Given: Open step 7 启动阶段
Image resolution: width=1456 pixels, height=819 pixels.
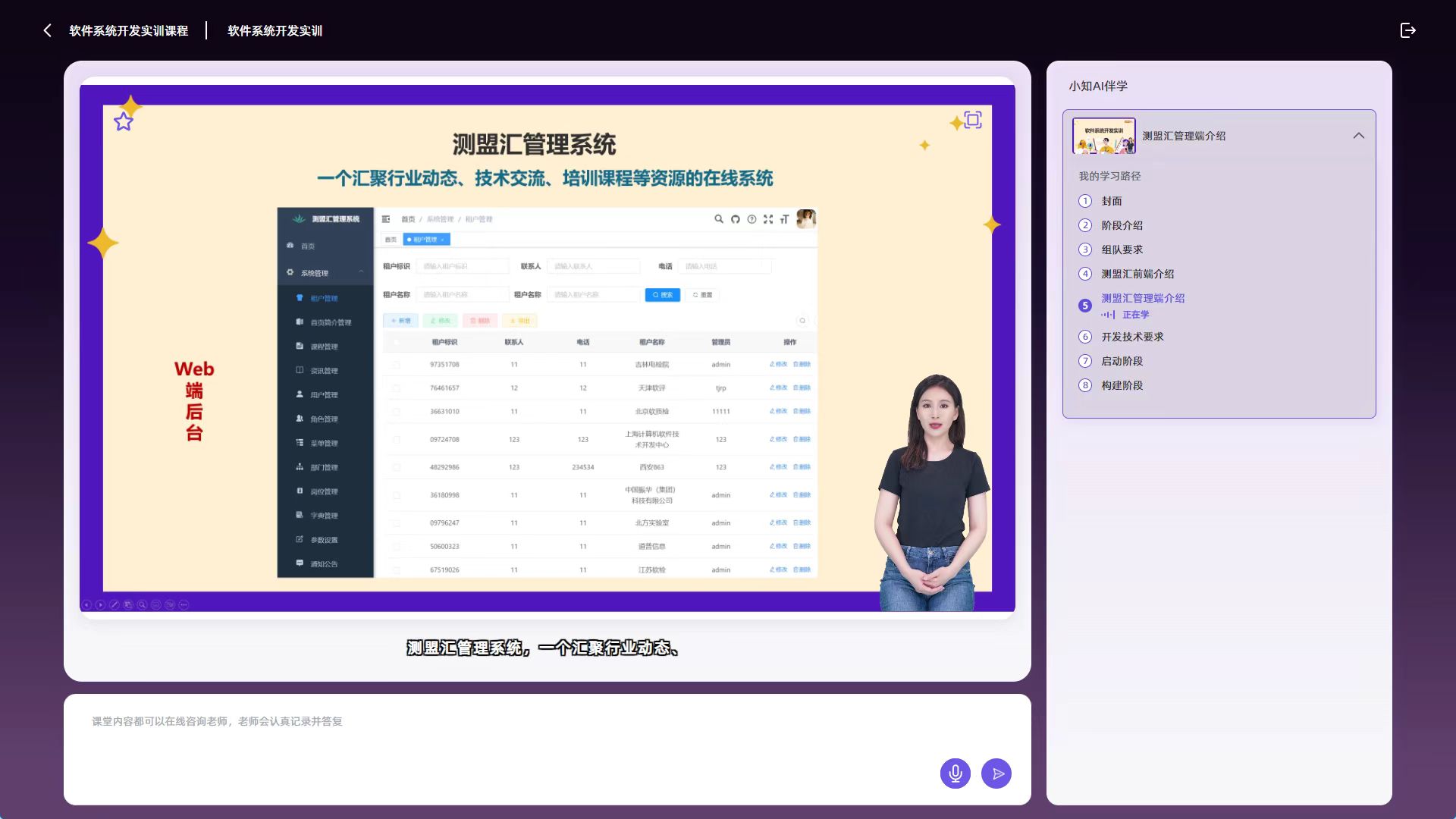Looking at the screenshot, I should coord(1122,361).
